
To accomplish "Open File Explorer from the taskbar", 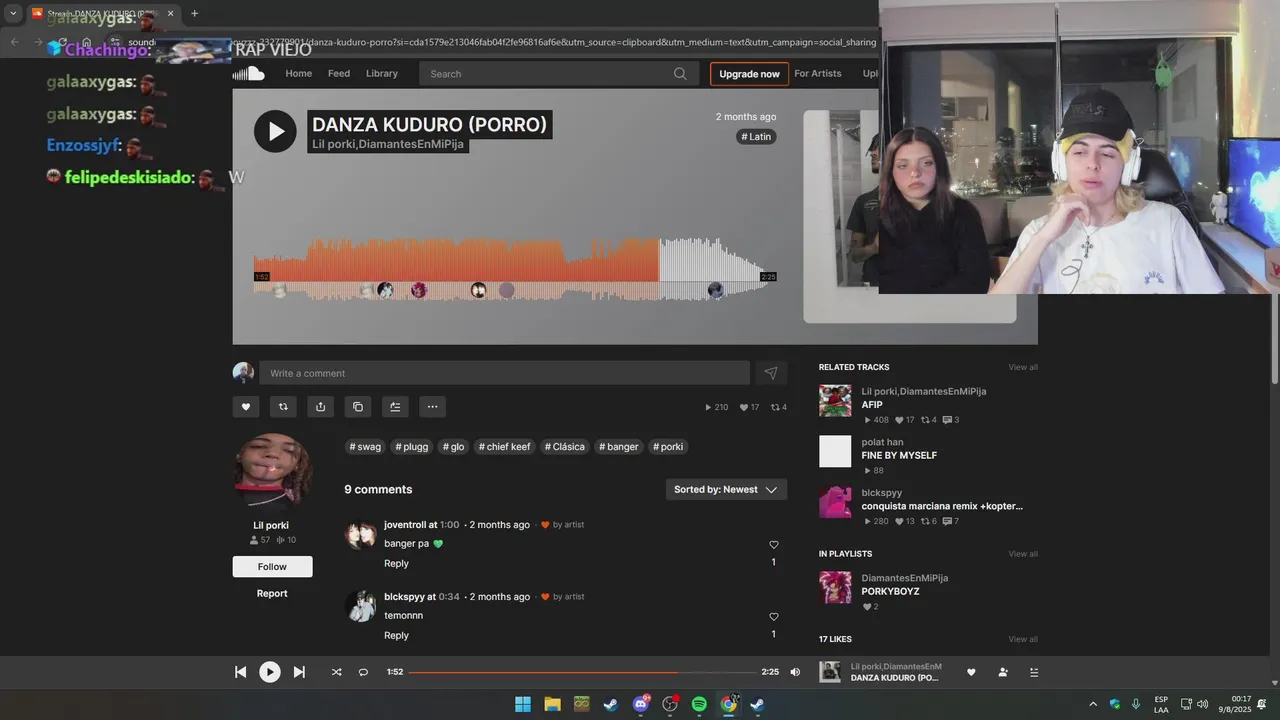I will coord(552,704).
